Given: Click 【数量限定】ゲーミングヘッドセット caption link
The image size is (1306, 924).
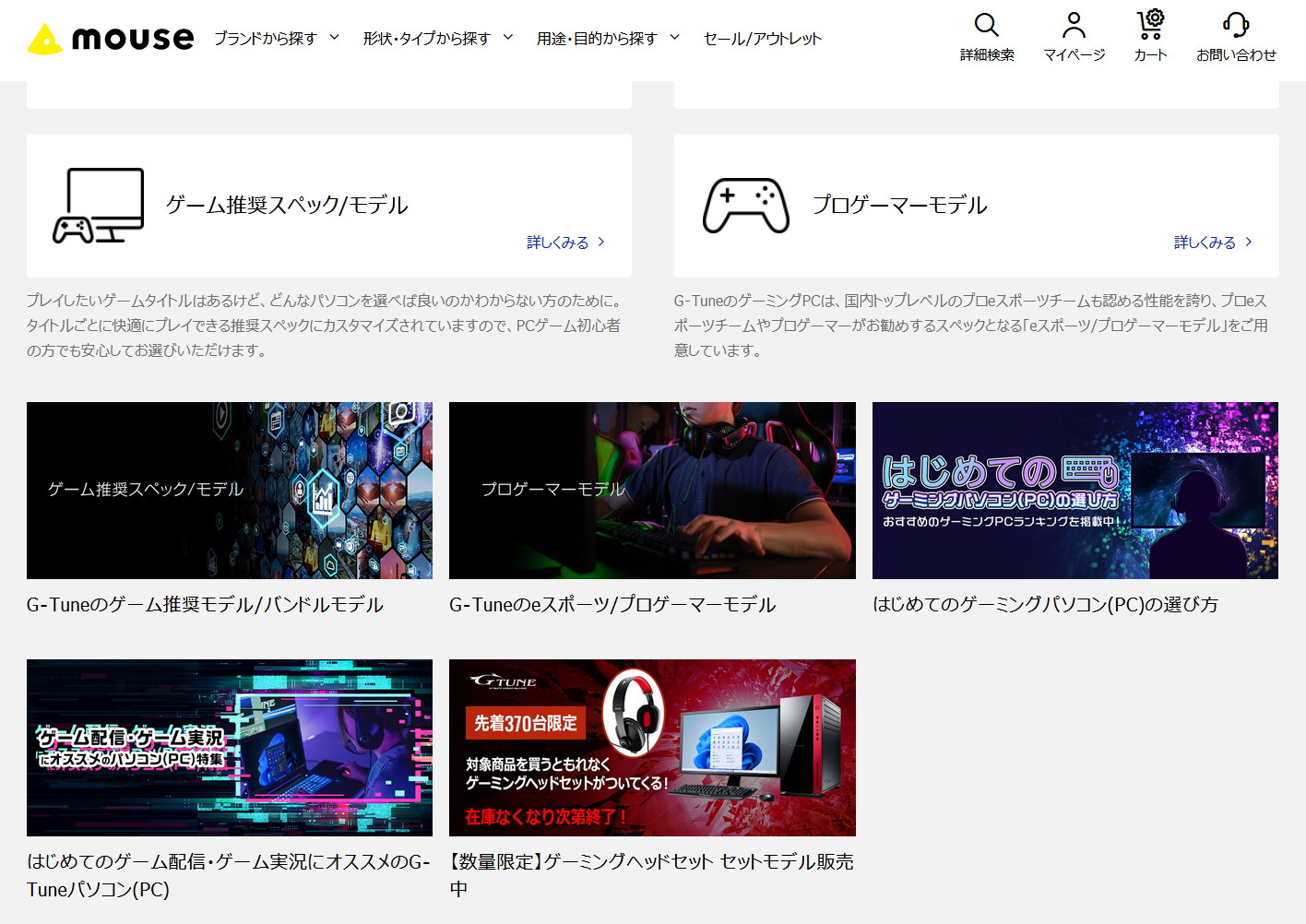Looking at the screenshot, I should coord(651,875).
